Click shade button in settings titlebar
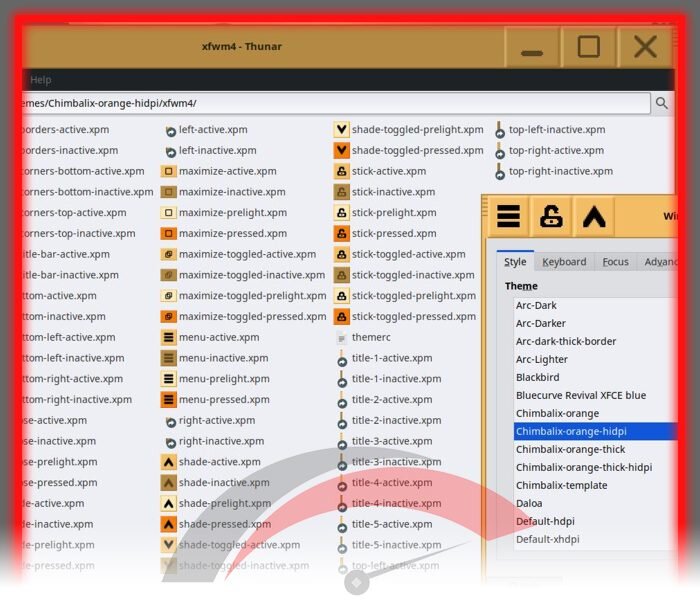 click(594, 217)
